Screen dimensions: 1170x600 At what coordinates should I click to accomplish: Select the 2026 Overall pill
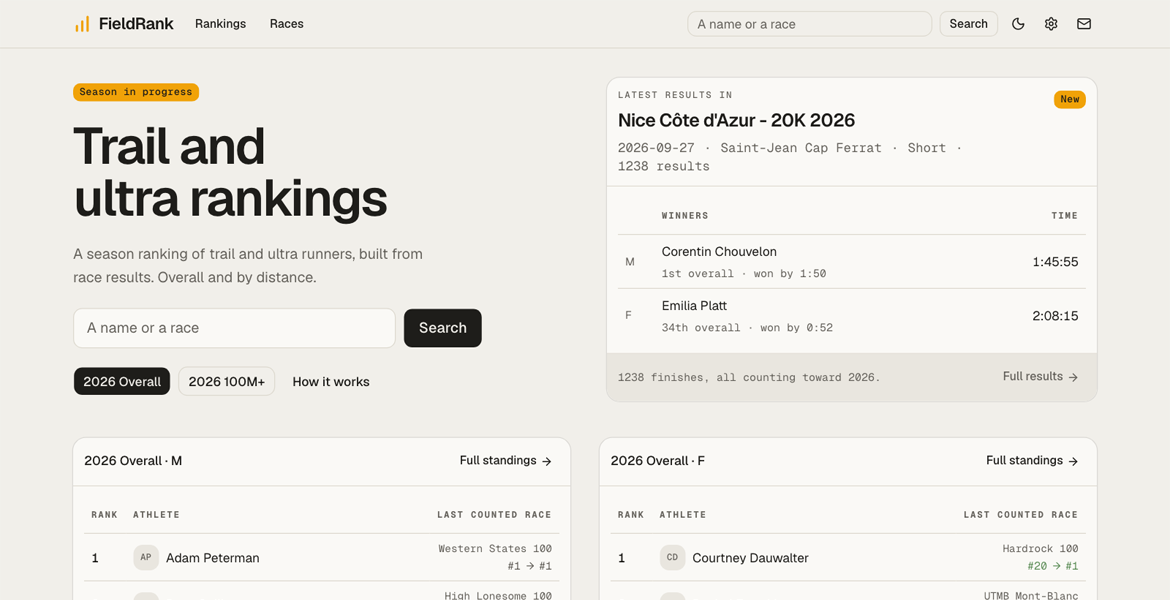122,381
